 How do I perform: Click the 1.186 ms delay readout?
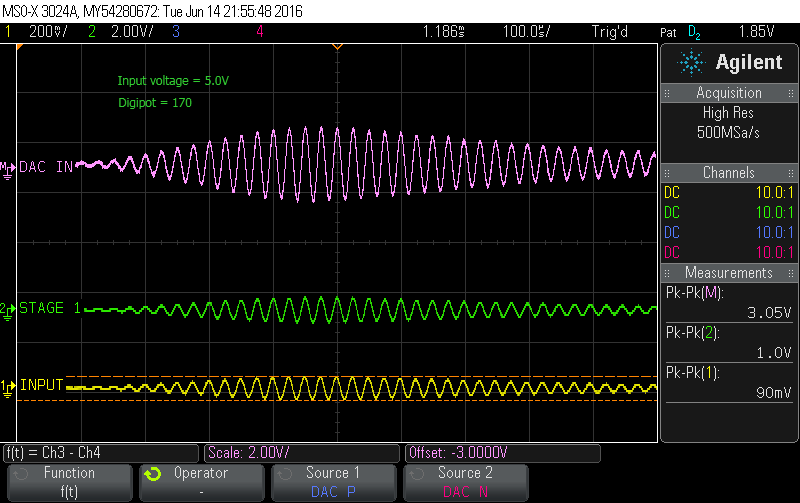coord(443,32)
